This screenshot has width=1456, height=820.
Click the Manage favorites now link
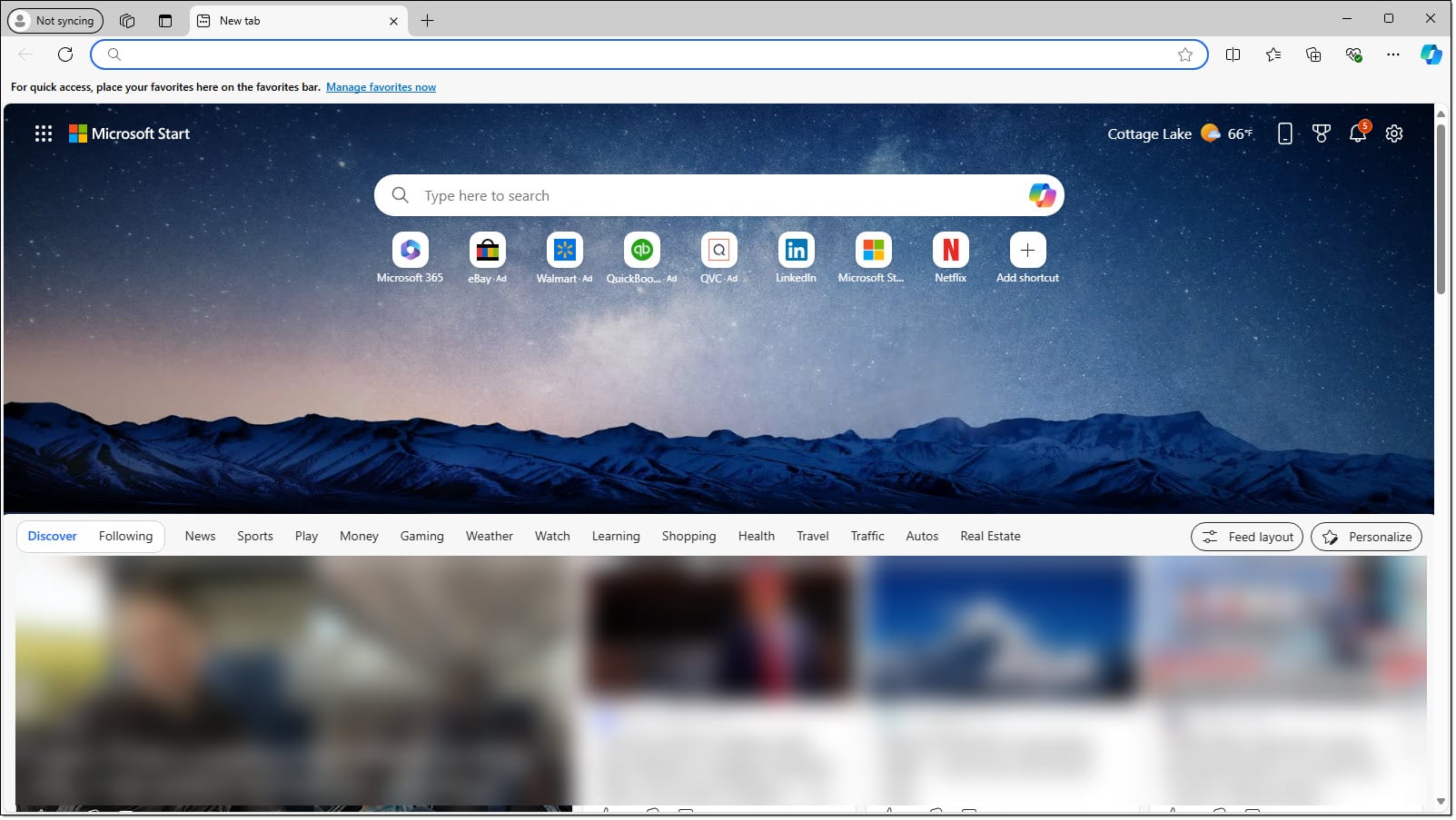(x=381, y=87)
